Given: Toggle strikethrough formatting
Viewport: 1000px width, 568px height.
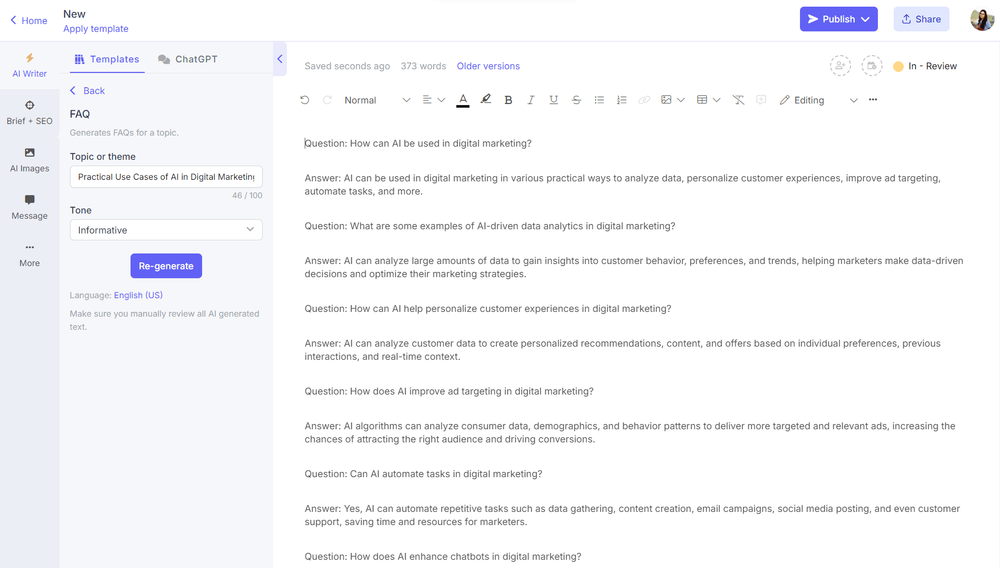Looking at the screenshot, I should coord(576,100).
